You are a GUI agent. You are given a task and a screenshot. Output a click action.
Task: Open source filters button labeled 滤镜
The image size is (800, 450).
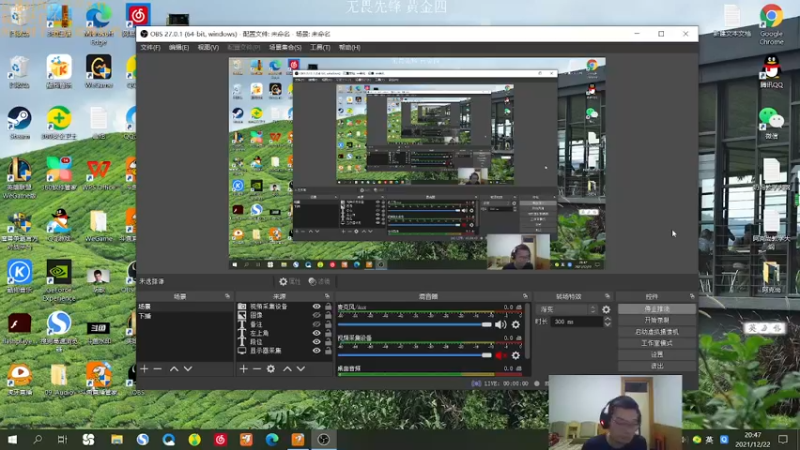(319, 282)
